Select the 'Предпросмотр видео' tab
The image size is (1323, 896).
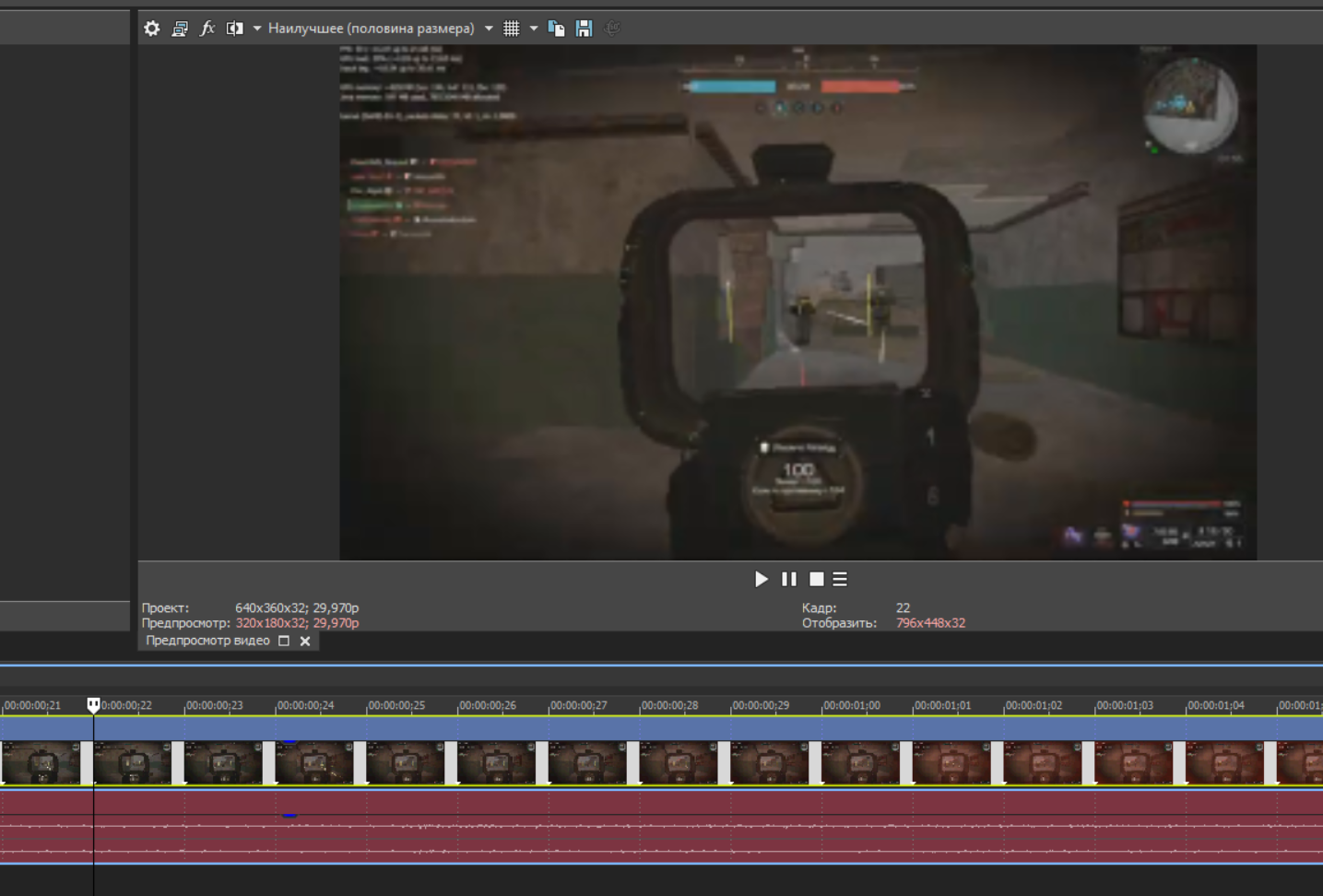[x=207, y=641]
